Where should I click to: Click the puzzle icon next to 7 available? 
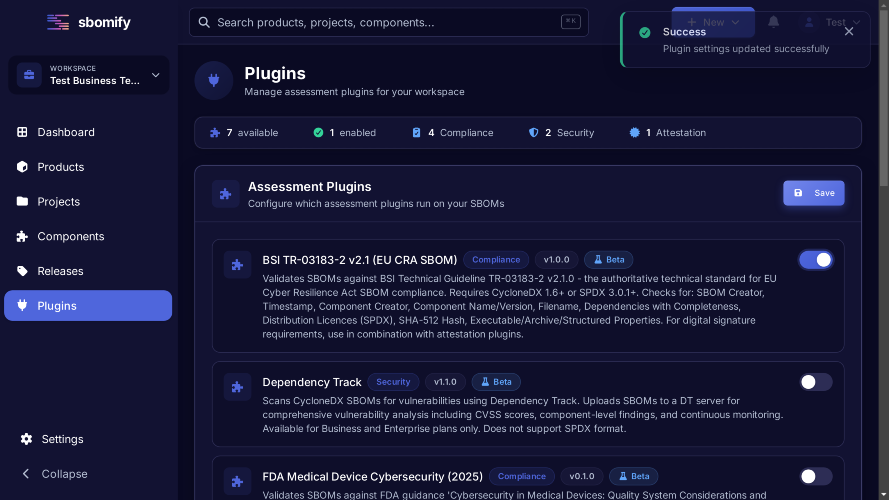(215, 133)
